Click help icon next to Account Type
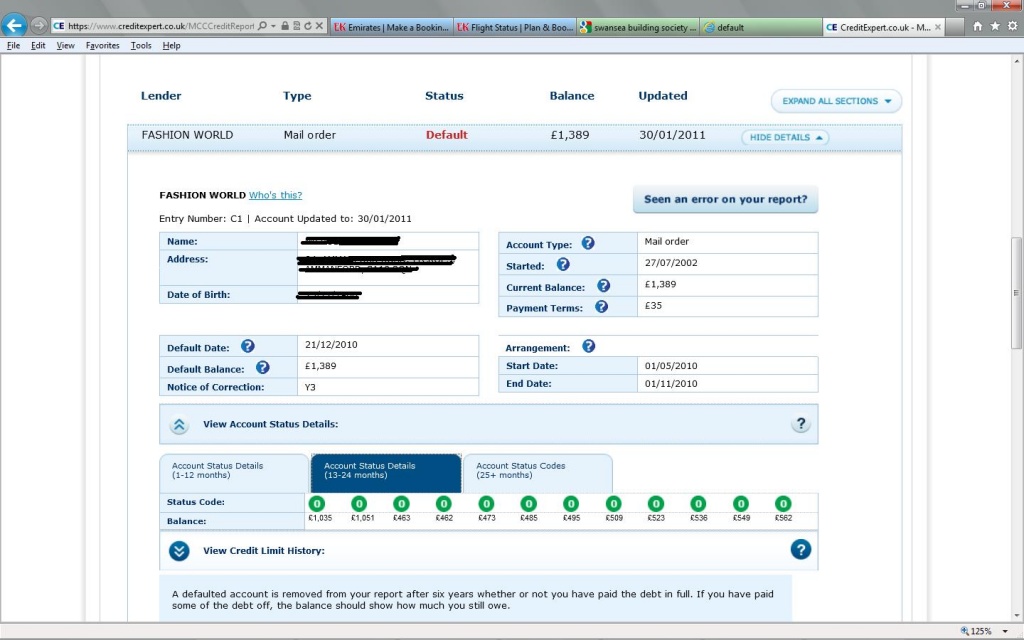 click(588, 243)
